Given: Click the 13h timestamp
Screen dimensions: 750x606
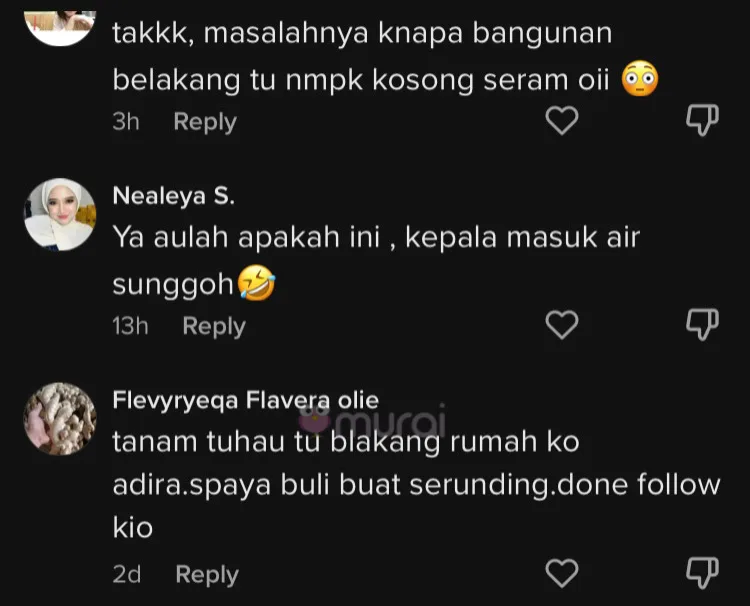Looking at the screenshot, I should 130,326.
